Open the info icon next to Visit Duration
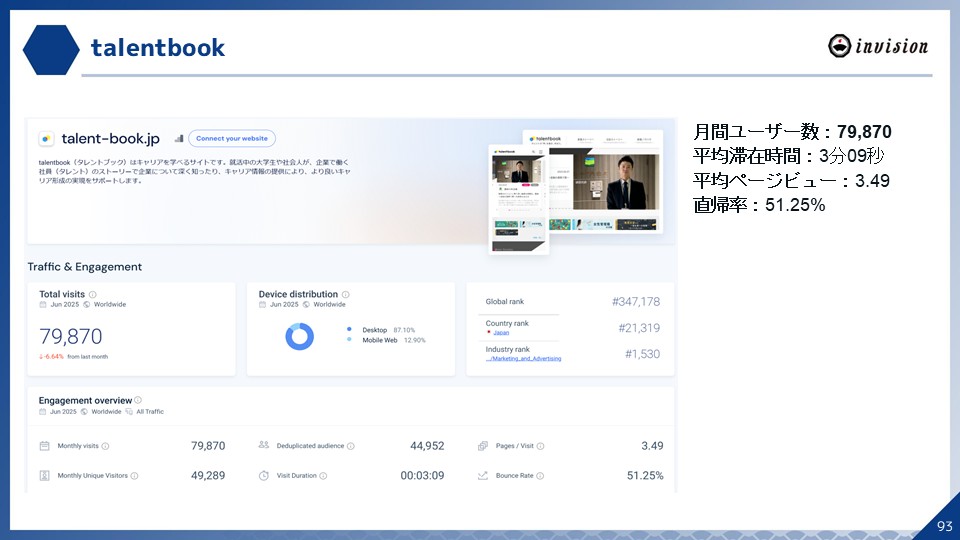Image resolution: width=960 pixels, height=540 pixels. [x=323, y=476]
